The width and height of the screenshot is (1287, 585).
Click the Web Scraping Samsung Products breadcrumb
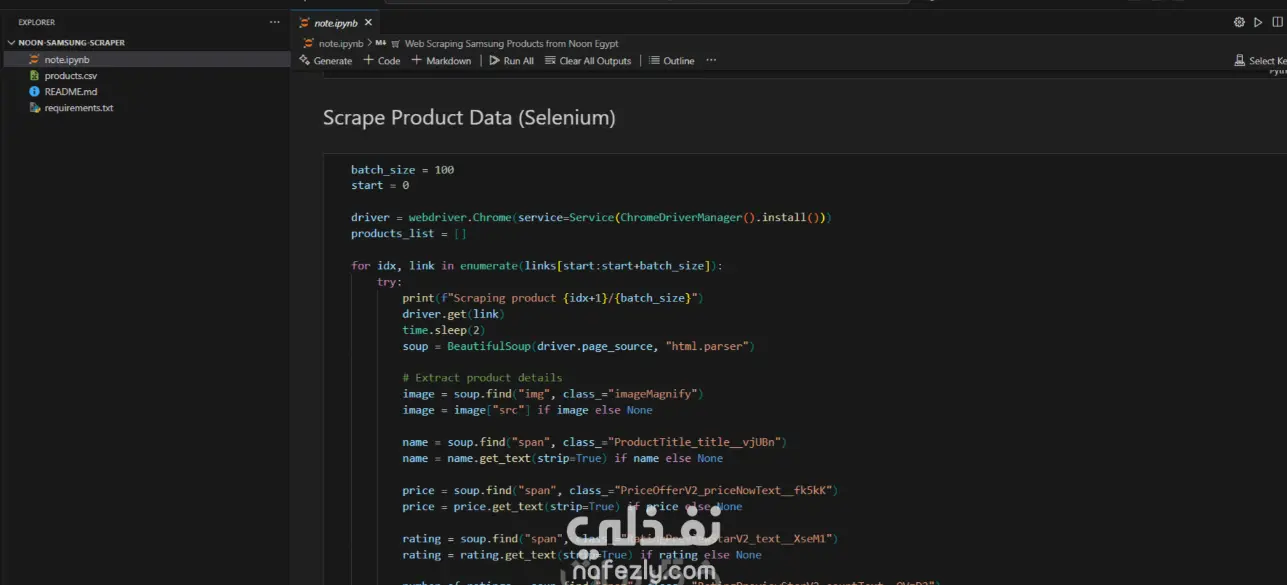(x=511, y=44)
